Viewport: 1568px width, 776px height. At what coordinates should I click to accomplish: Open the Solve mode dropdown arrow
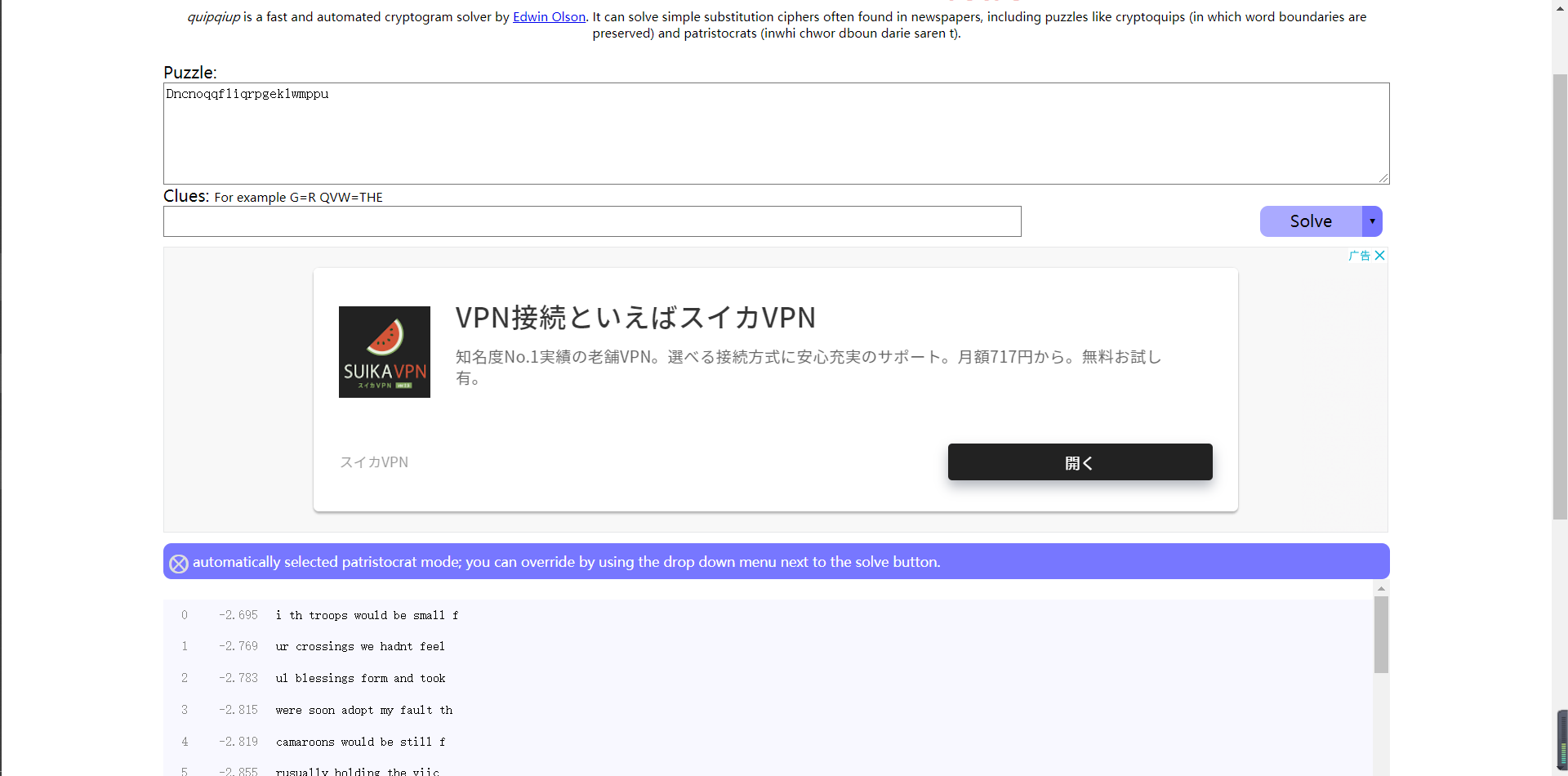[x=1372, y=221]
